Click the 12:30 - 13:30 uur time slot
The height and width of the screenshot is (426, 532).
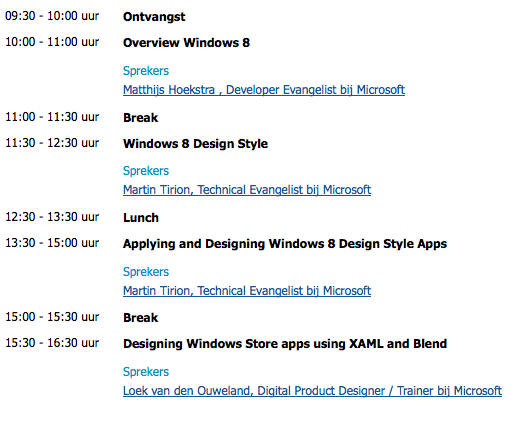[52, 217]
